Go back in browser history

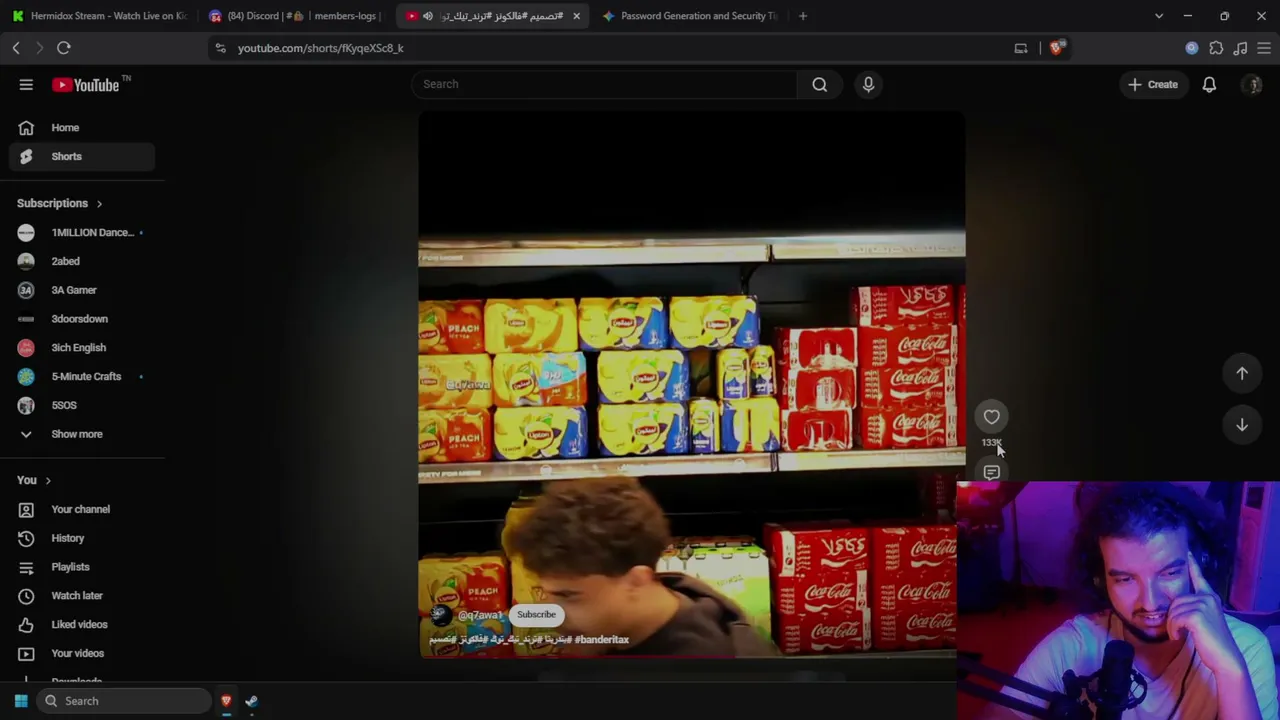pos(16,48)
